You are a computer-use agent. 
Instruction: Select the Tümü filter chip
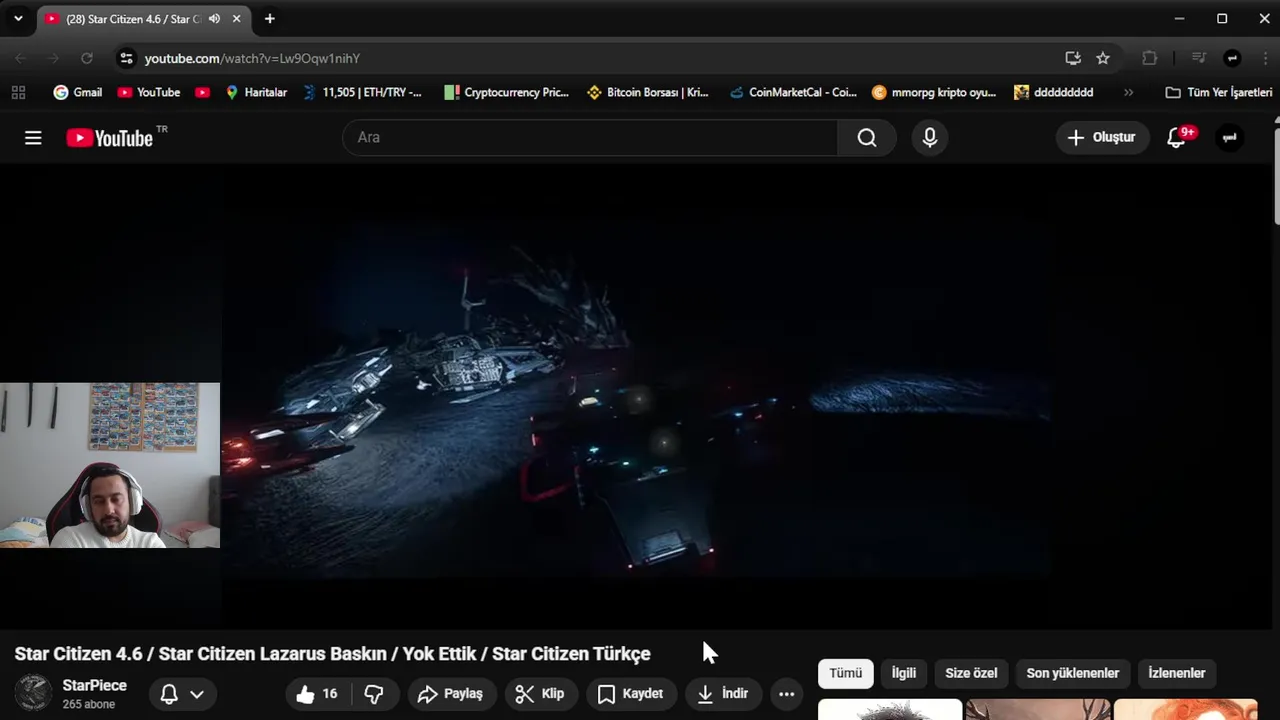click(x=845, y=673)
